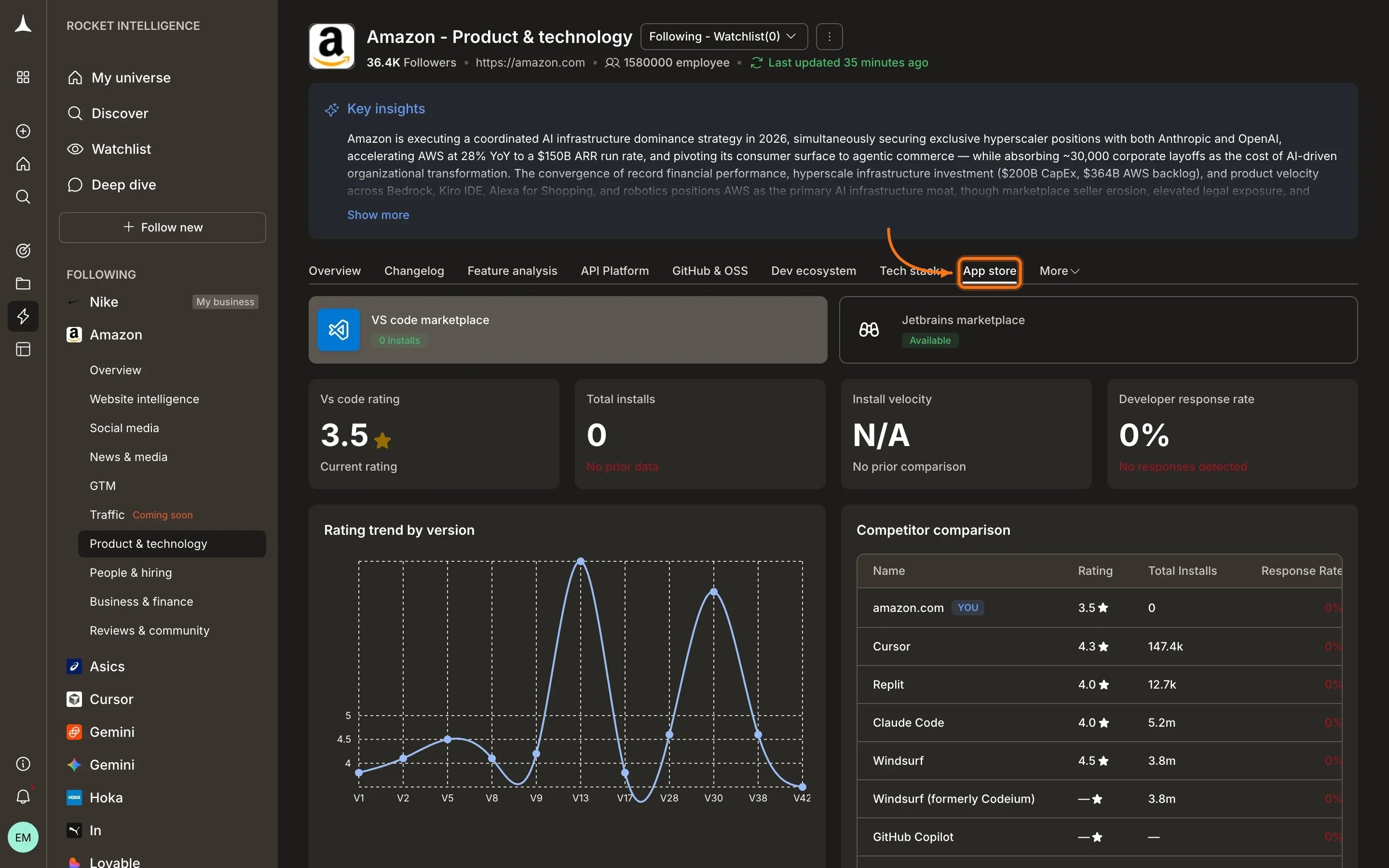
Task: Click the Total Installs column header
Action: (1182, 570)
